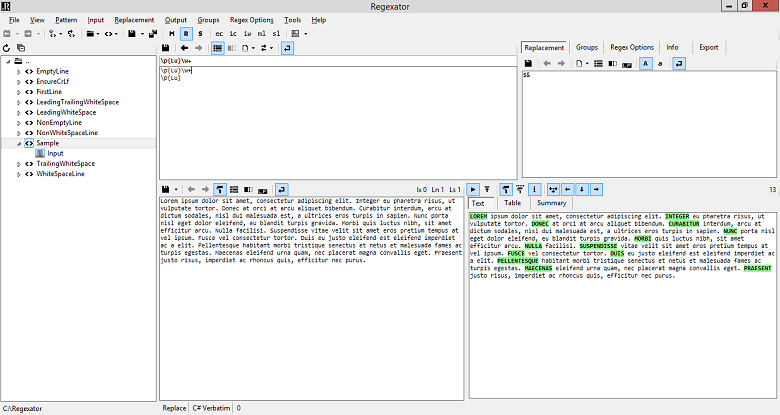Toggle the R (Replace) mode button

click(x=185, y=33)
